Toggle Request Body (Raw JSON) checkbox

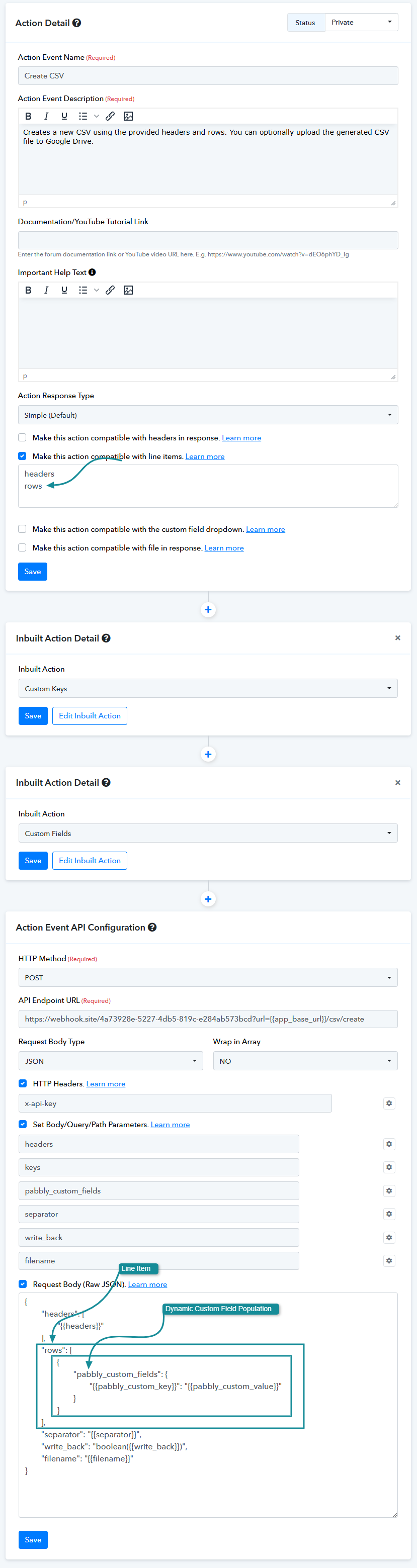[23, 1284]
